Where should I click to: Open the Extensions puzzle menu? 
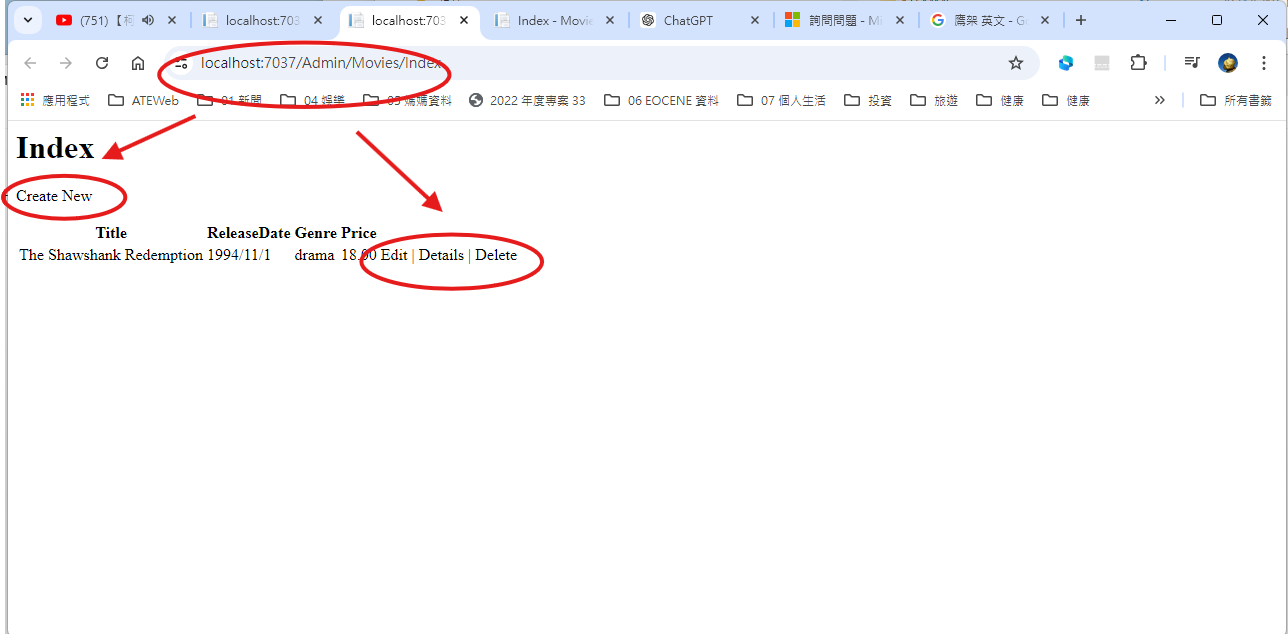coord(1138,63)
